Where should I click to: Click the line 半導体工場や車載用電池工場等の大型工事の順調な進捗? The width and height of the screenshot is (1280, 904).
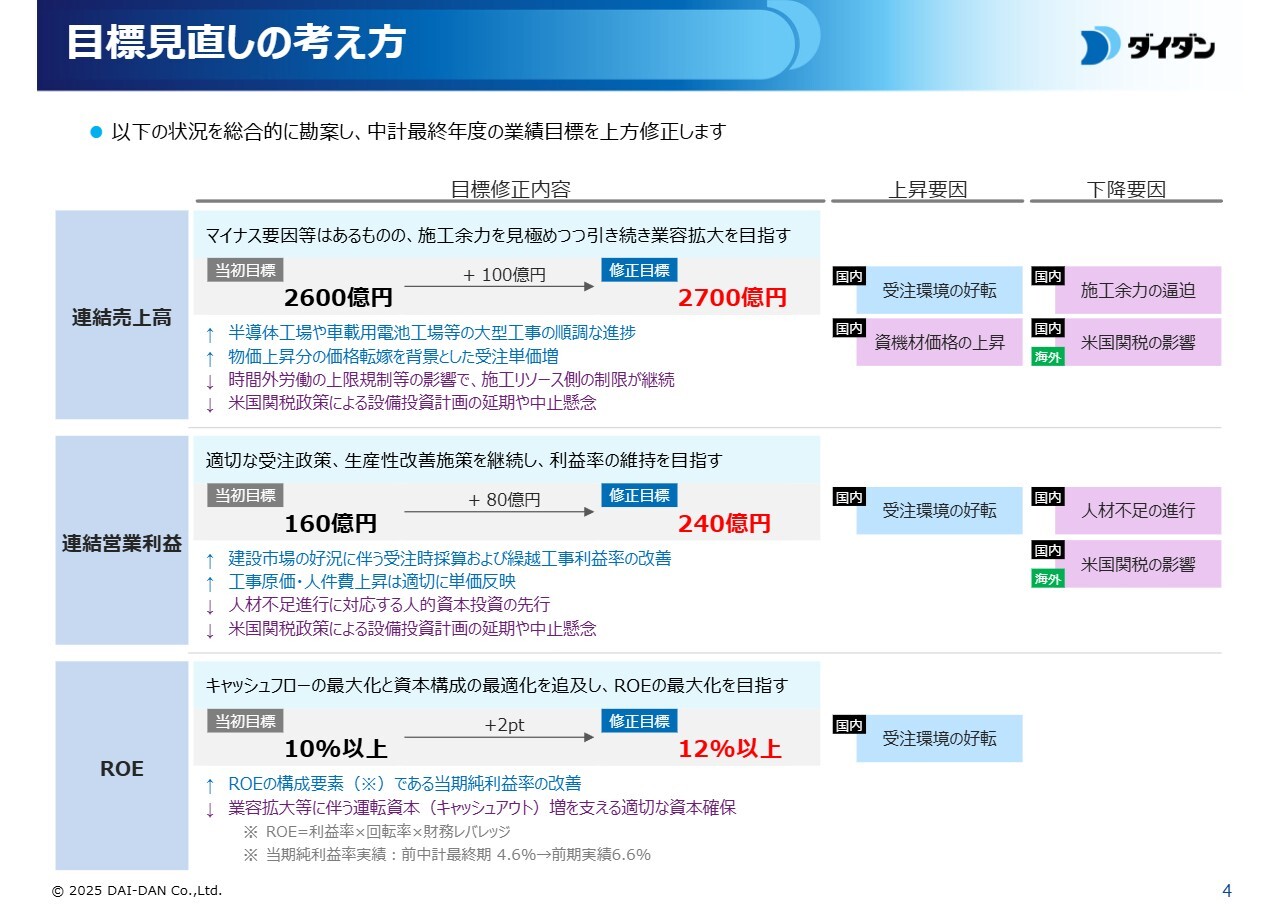tap(432, 332)
